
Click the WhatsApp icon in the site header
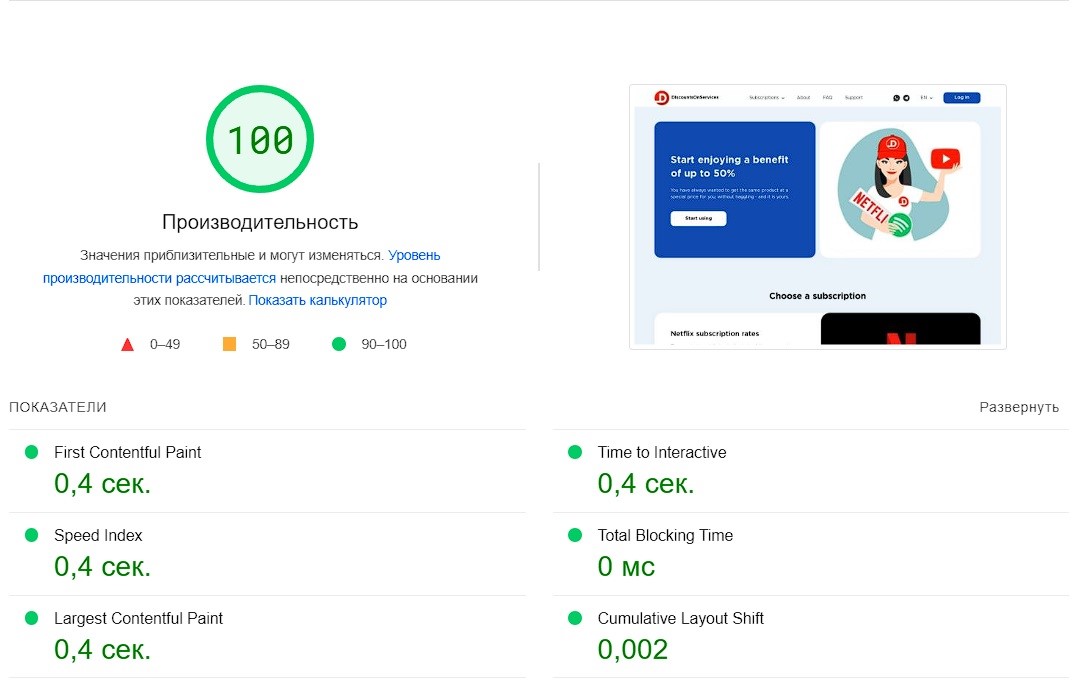coord(896,98)
